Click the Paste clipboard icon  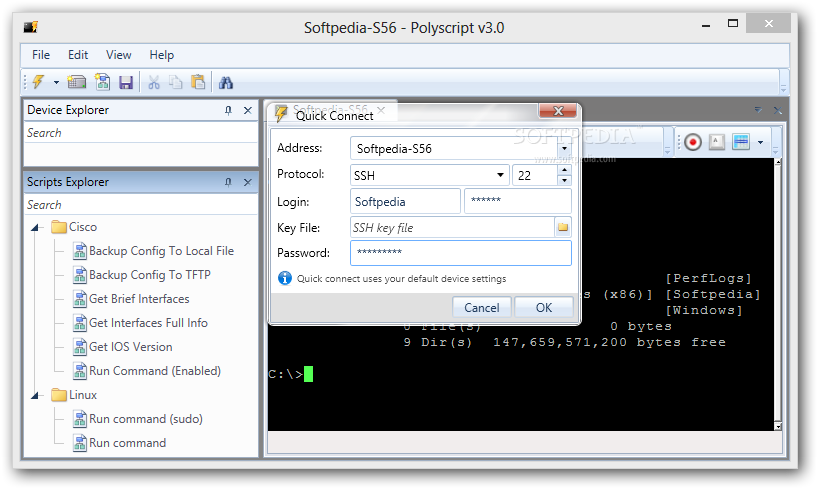[198, 82]
